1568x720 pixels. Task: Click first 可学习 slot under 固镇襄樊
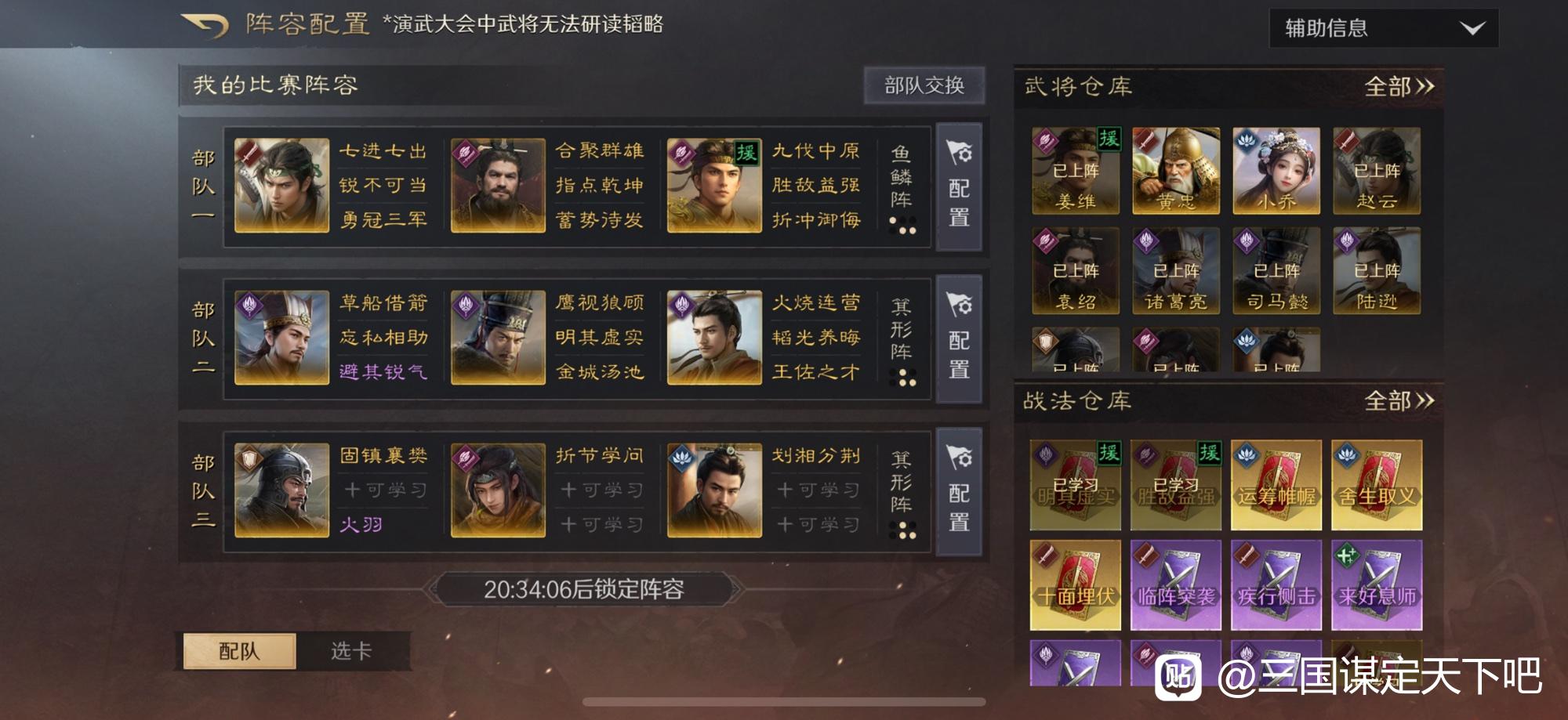pyautogui.click(x=385, y=490)
